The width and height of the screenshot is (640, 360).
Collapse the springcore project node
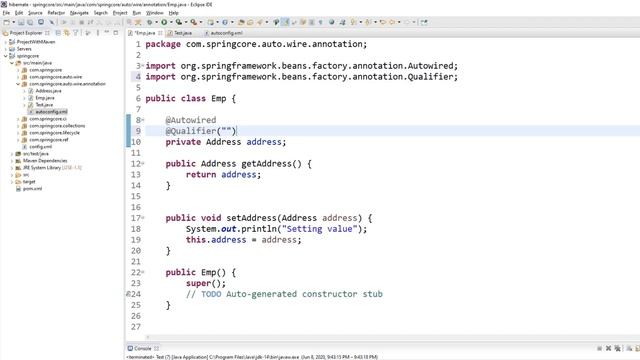point(5,56)
